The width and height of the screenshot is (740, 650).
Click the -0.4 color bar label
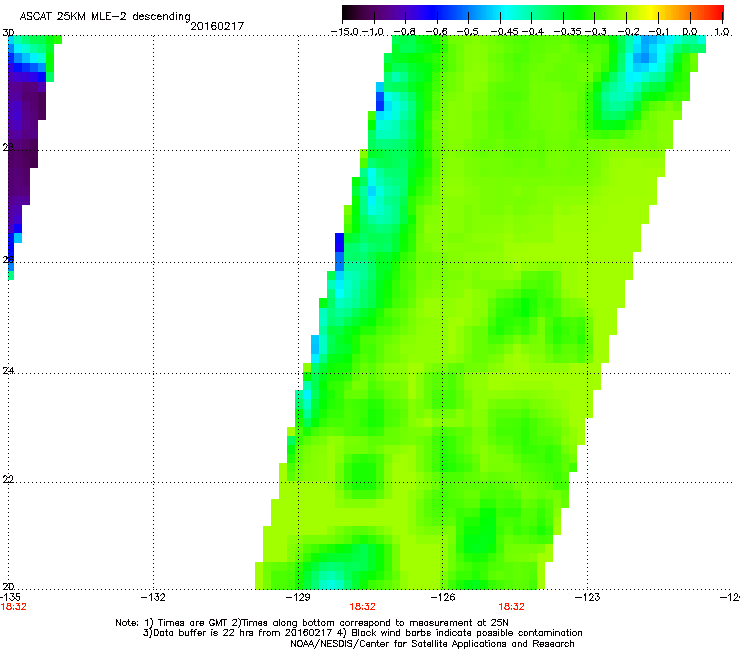point(532,32)
